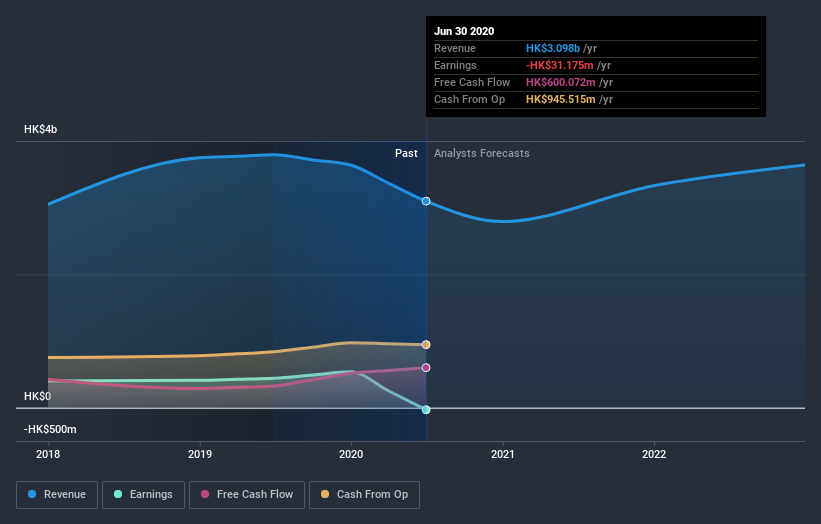Click the -HK$31.175m earnings value in tooltip
The height and width of the screenshot is (524, 821).
[560, 65]
